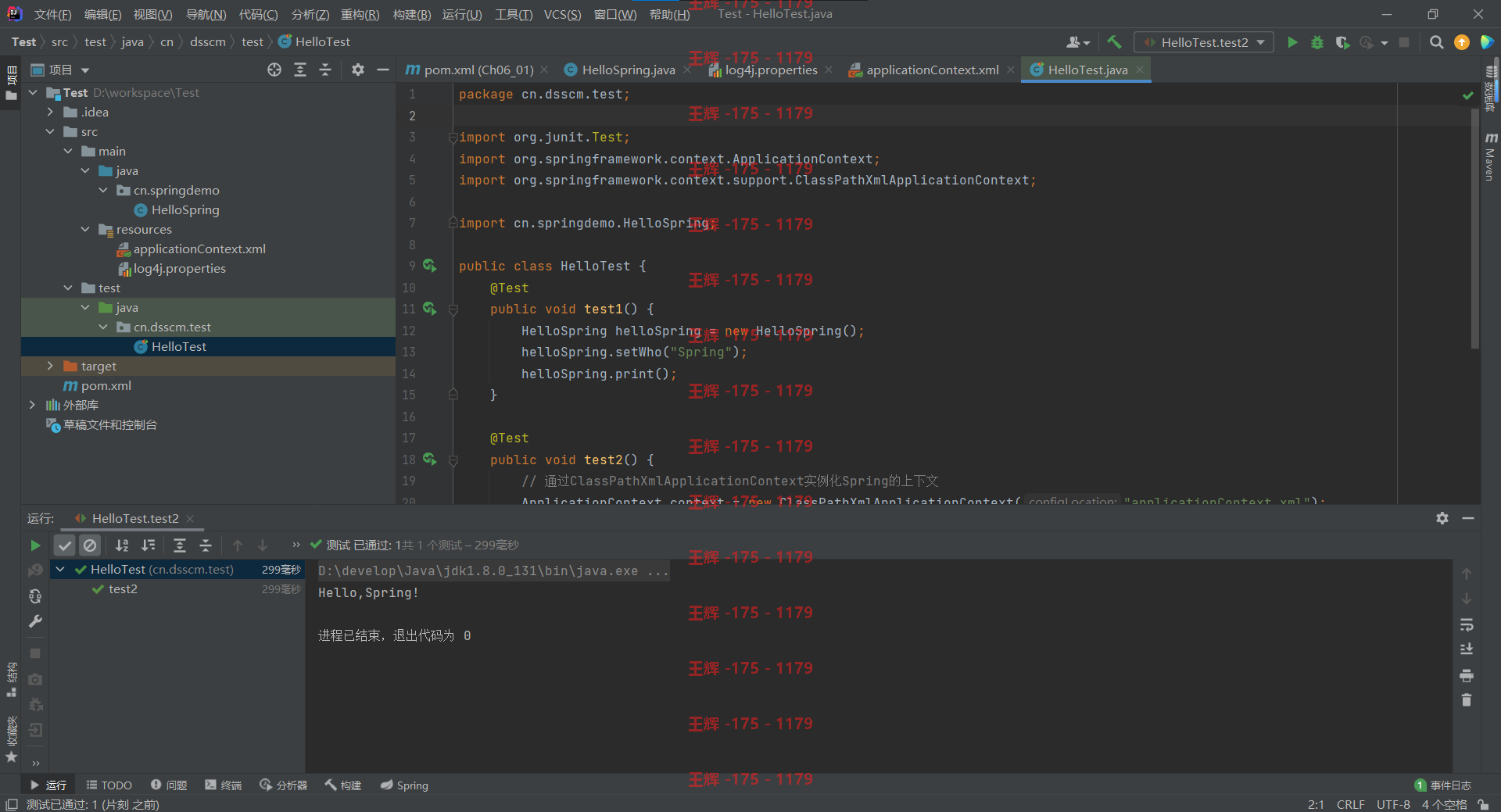1501x812 pixels.
Task: Open the Spring tool window
Action: click(405, 785)
